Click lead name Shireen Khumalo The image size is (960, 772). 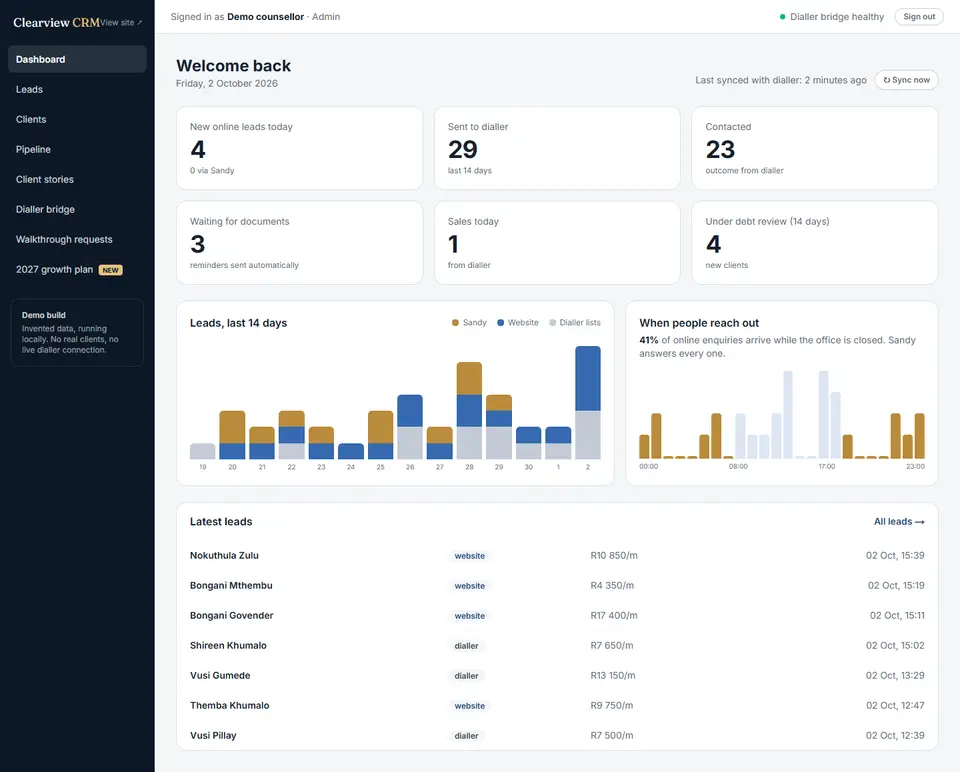pyautogui.click(x=228, y=645)
